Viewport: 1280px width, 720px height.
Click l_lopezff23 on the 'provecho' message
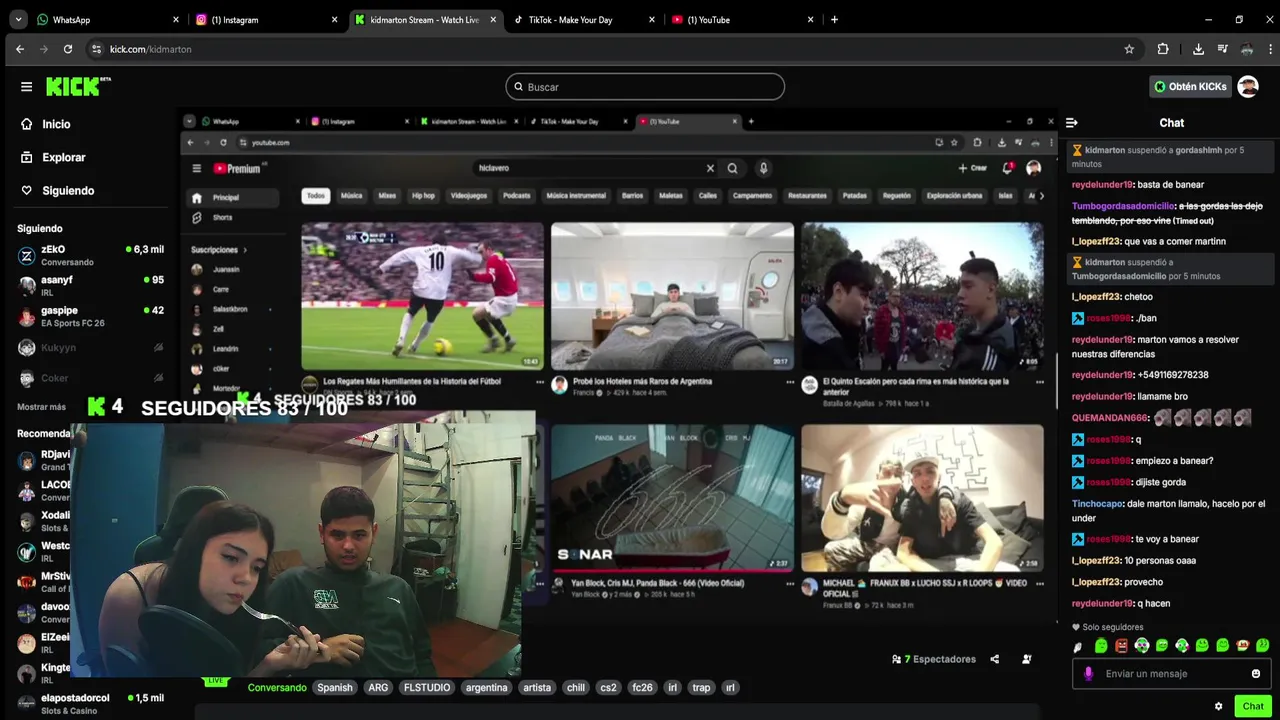pyautogui.click(x=1096, y=582)
